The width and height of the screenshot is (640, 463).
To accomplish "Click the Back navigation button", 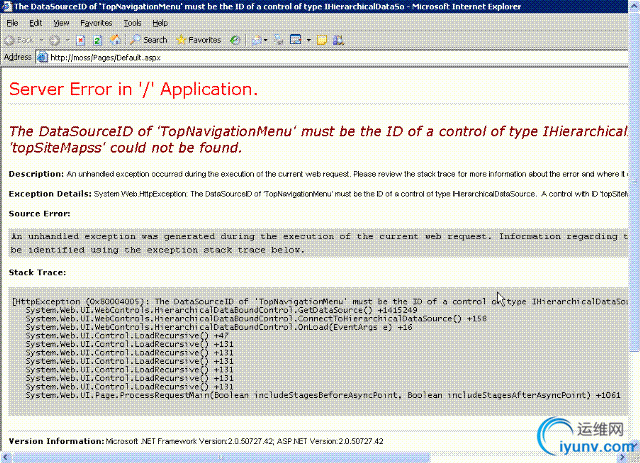I will [19, 40].
